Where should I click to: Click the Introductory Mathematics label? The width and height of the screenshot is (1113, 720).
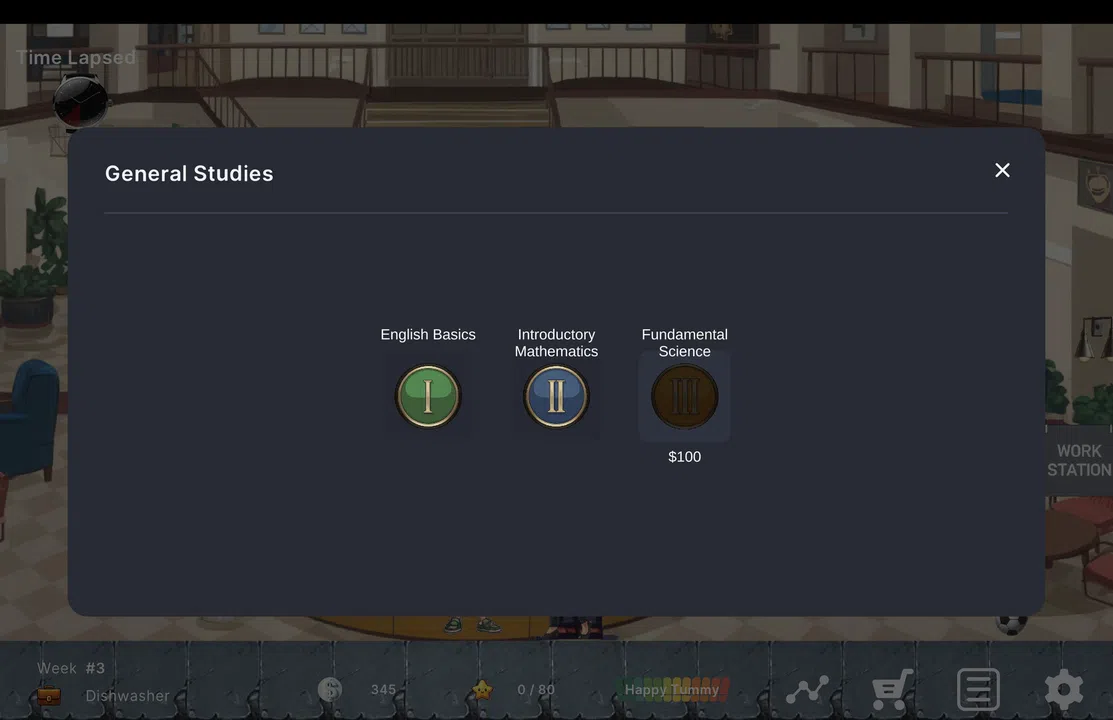click(556, 343)
